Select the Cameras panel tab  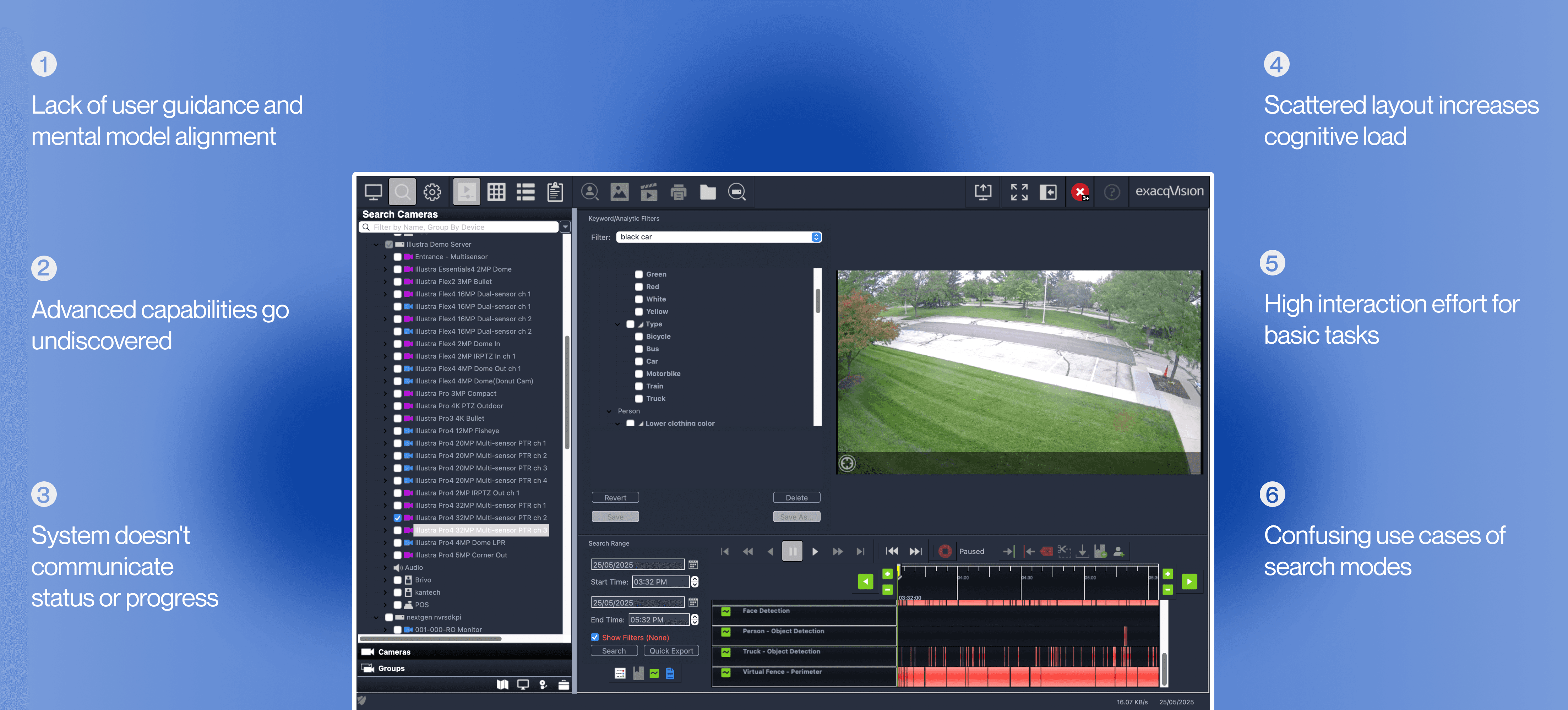pos(394,651)
